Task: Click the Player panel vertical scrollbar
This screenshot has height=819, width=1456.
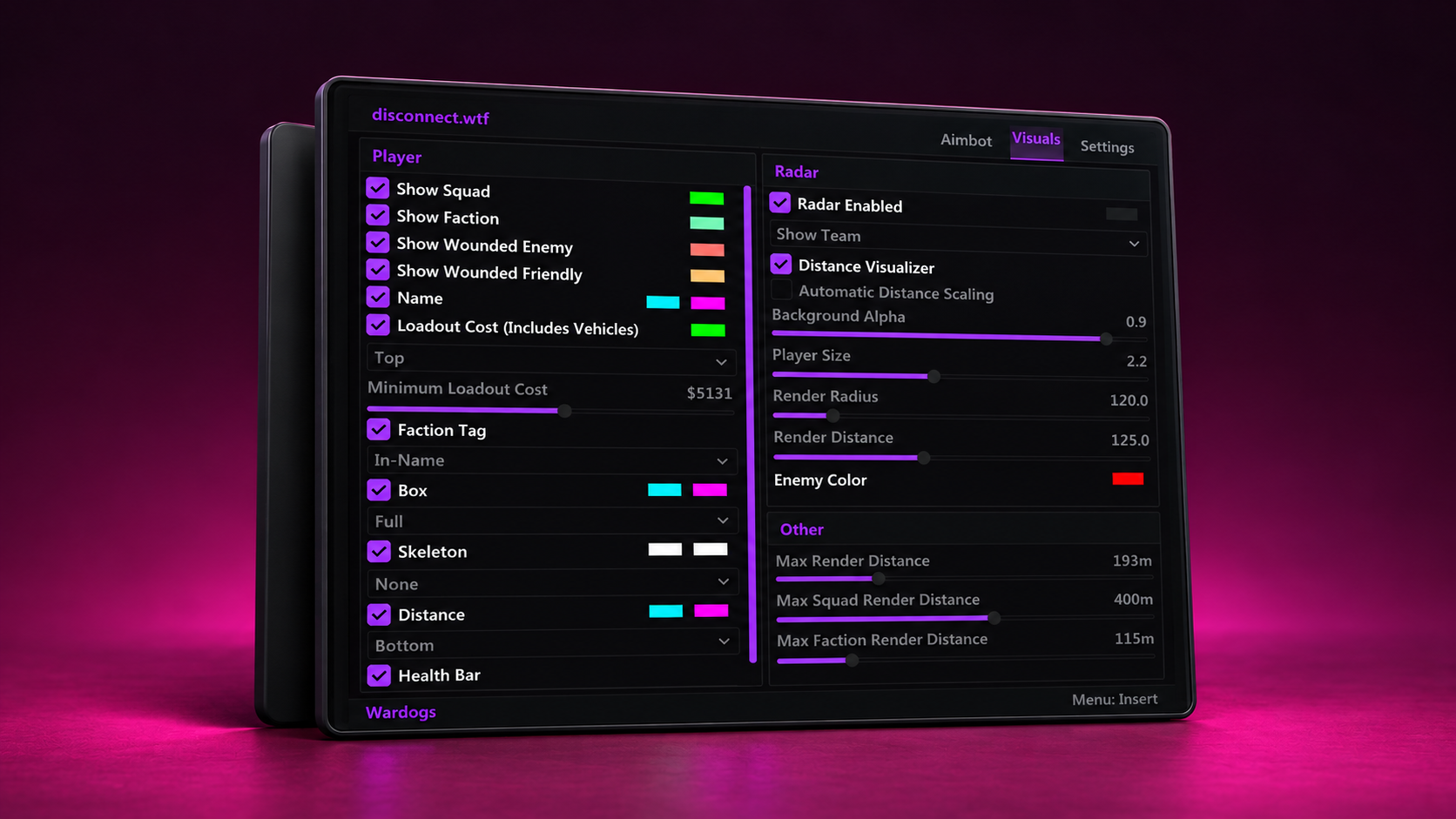Action: [x=751, y=424]
